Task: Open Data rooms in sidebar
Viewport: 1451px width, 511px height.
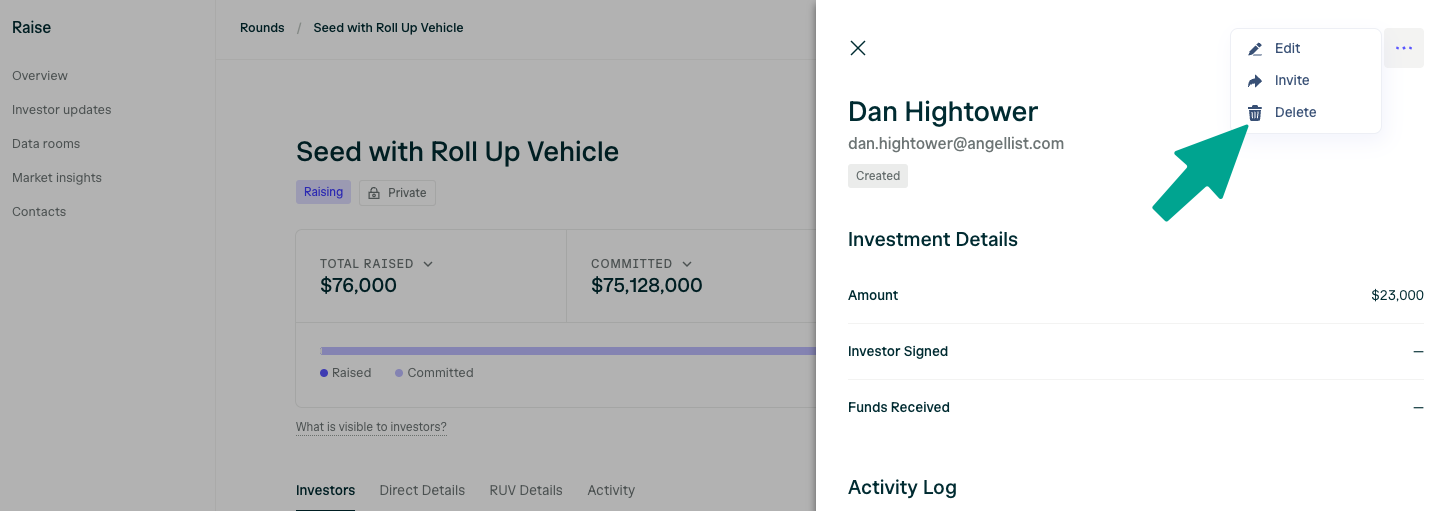Action: (46, 144)
